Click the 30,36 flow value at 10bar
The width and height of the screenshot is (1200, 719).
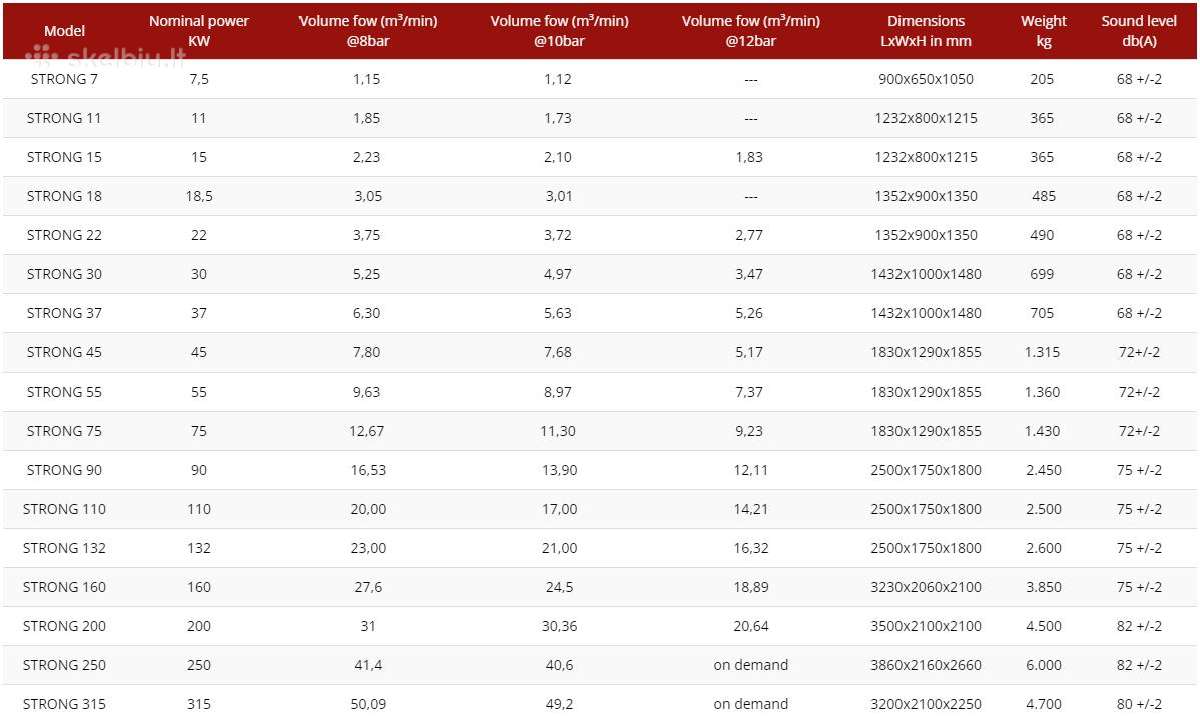point(558,626)
